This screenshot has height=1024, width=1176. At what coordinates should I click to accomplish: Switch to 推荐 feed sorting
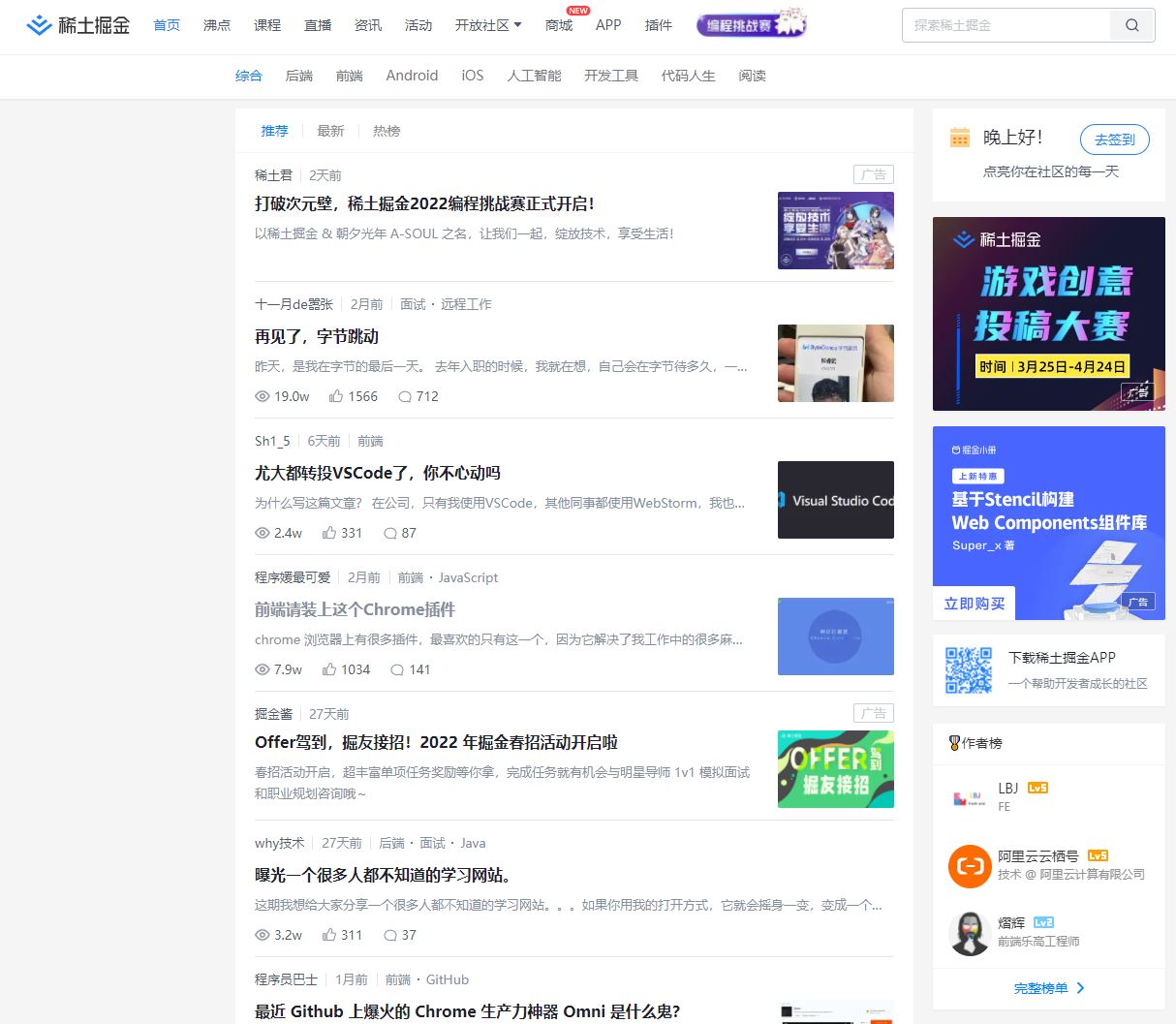[274, 131]
